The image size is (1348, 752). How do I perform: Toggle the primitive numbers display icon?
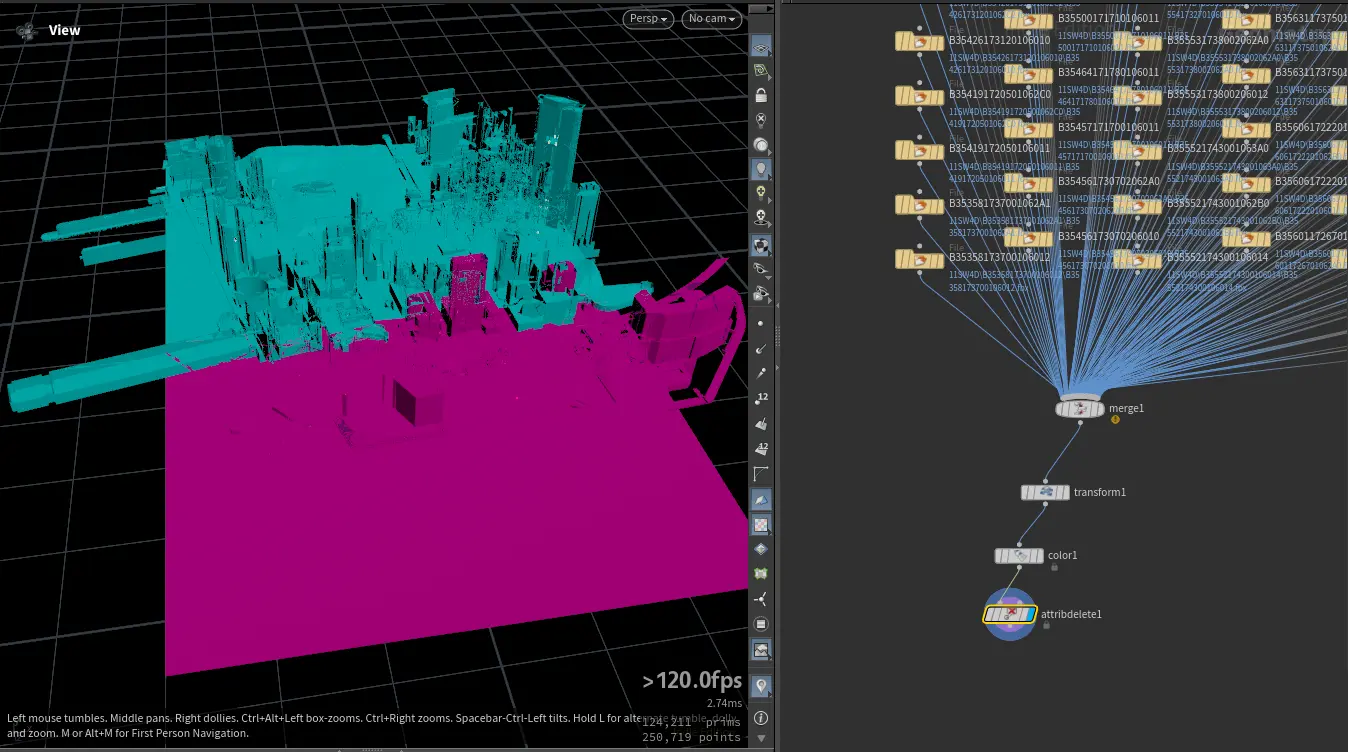coord(761,450)
